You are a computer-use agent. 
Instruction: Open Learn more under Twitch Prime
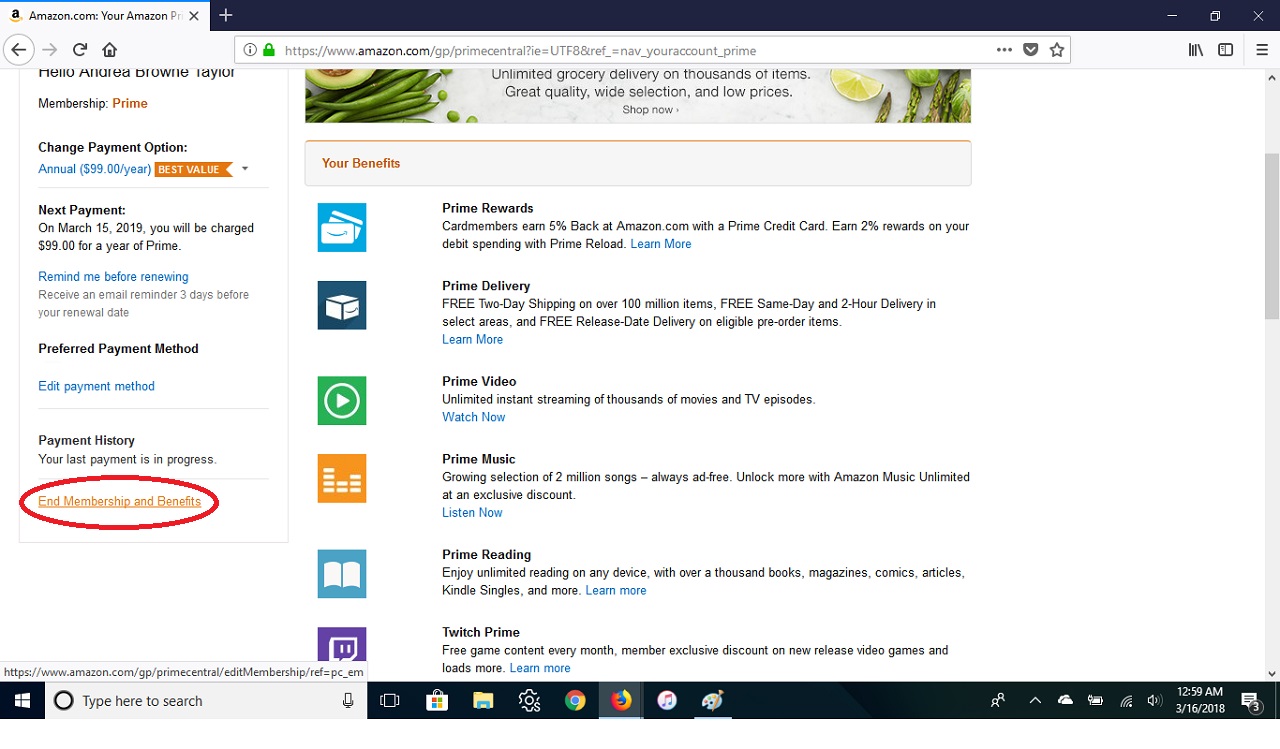coord(540,668)
